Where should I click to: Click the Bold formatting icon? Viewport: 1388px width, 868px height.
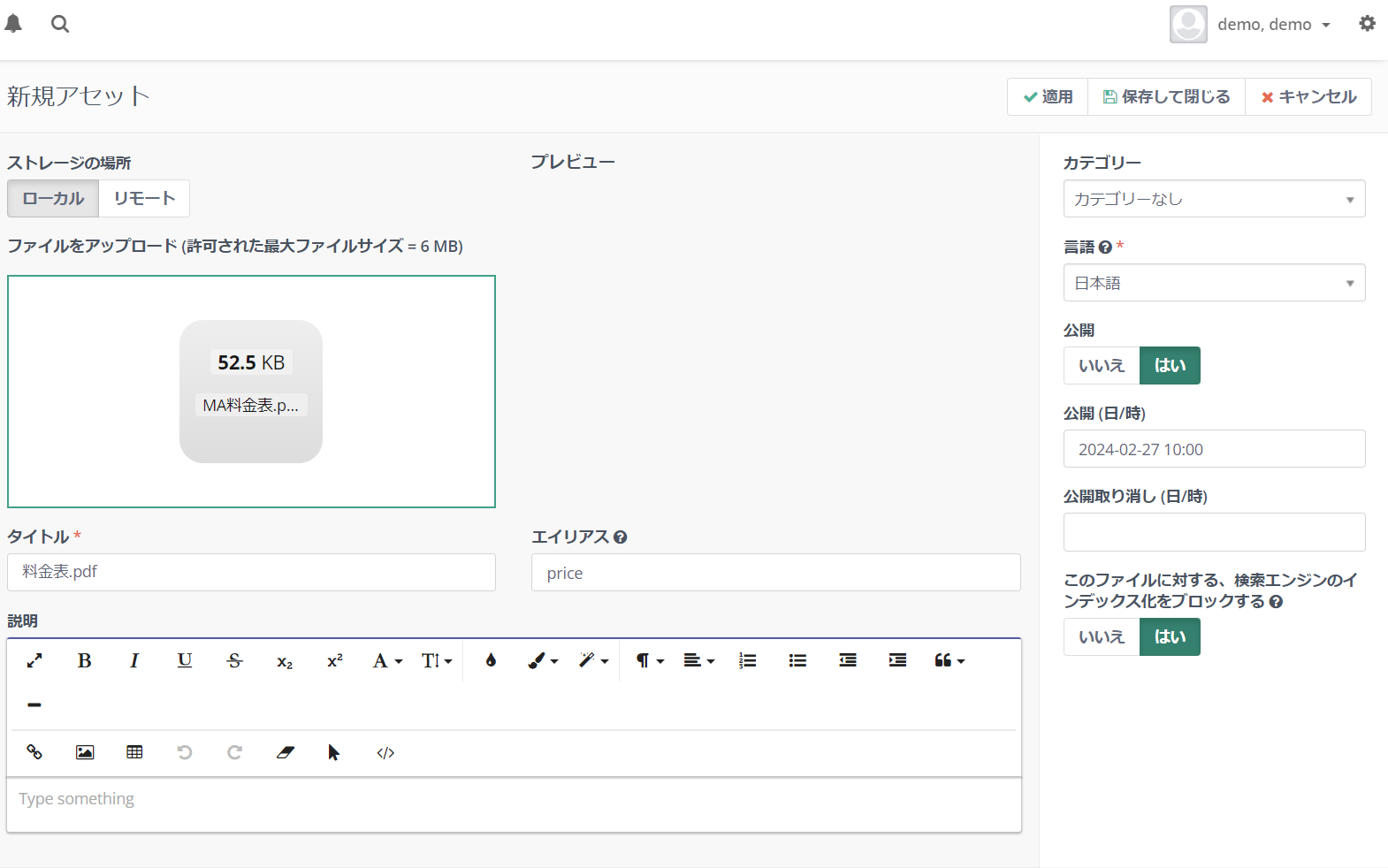[x=85, y=660]
